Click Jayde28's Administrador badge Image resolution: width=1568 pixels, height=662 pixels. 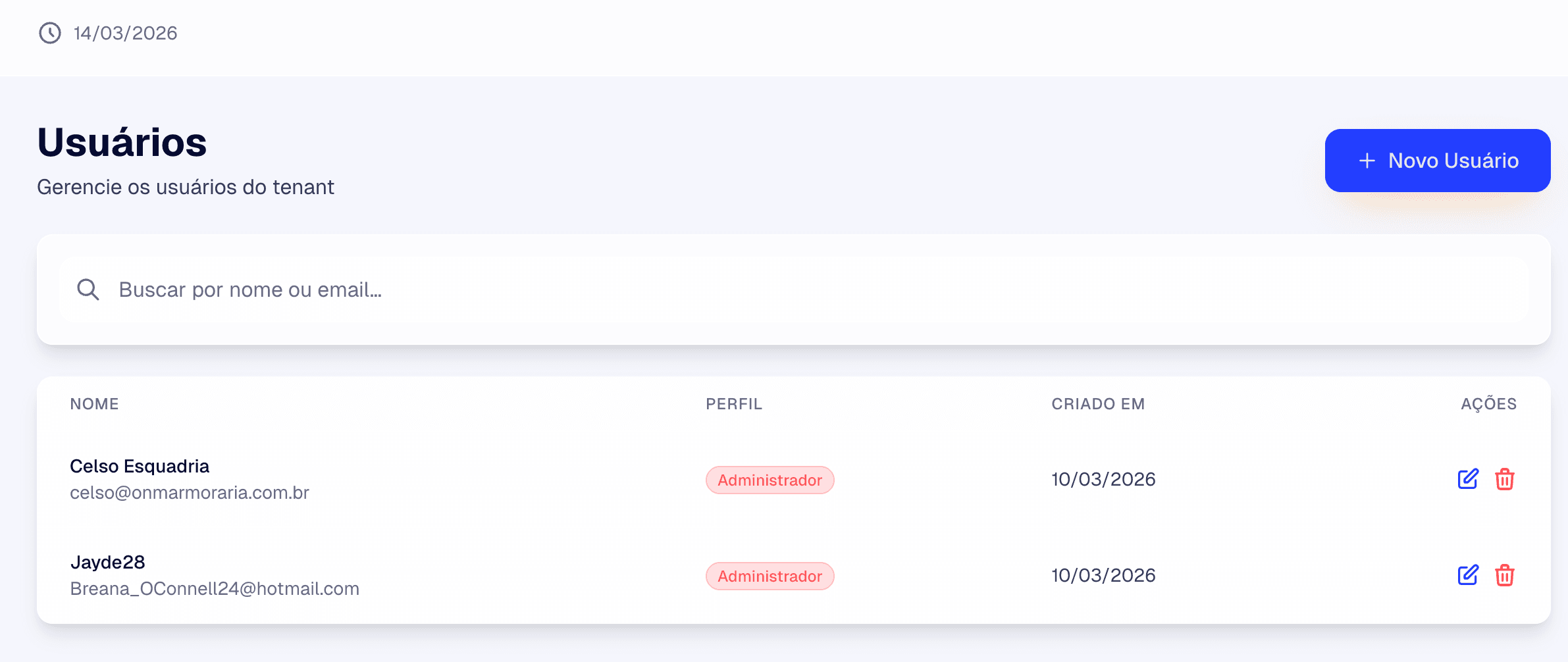[770, 576]
